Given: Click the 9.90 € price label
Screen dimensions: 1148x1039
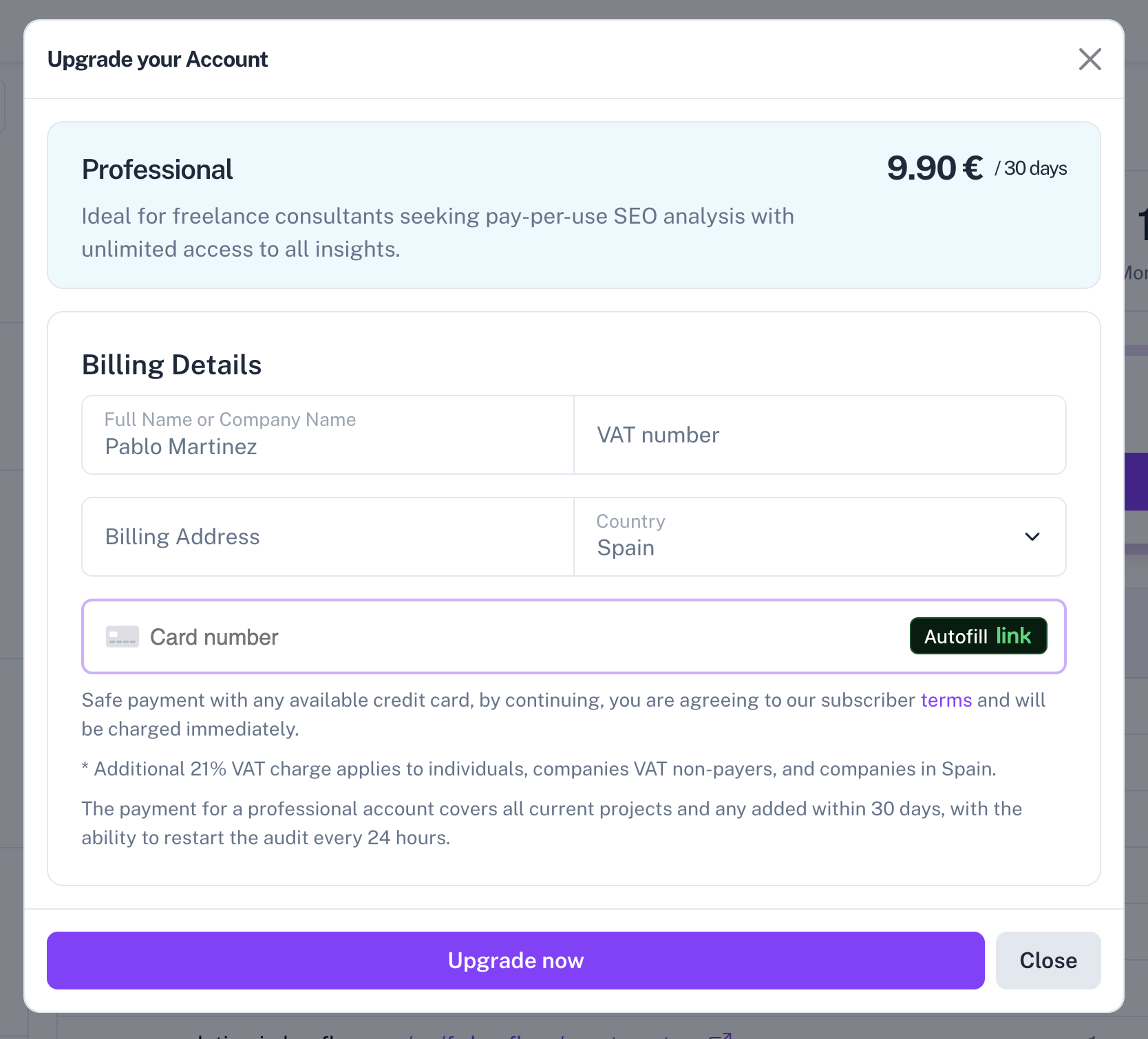Looking at the screenshot, I should (x=935, y=168).
